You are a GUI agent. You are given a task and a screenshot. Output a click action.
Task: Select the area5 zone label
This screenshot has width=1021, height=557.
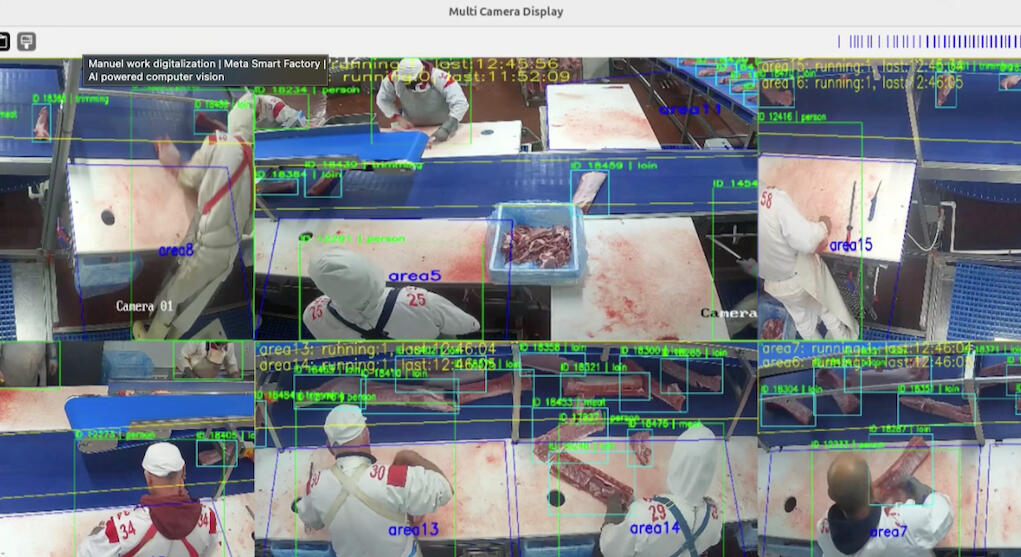click(x=414, y=276)
